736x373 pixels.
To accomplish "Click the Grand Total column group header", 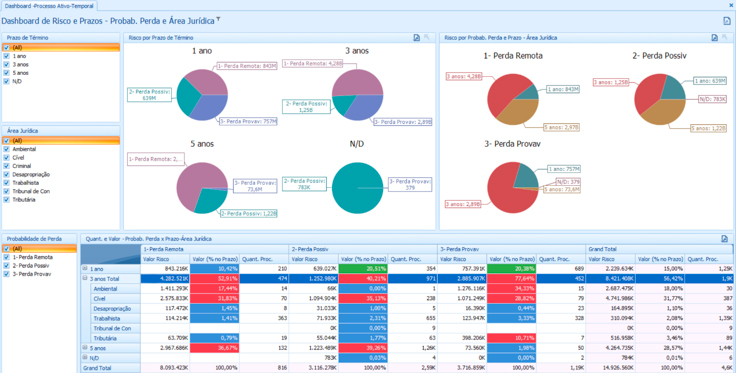I will 659,249.
